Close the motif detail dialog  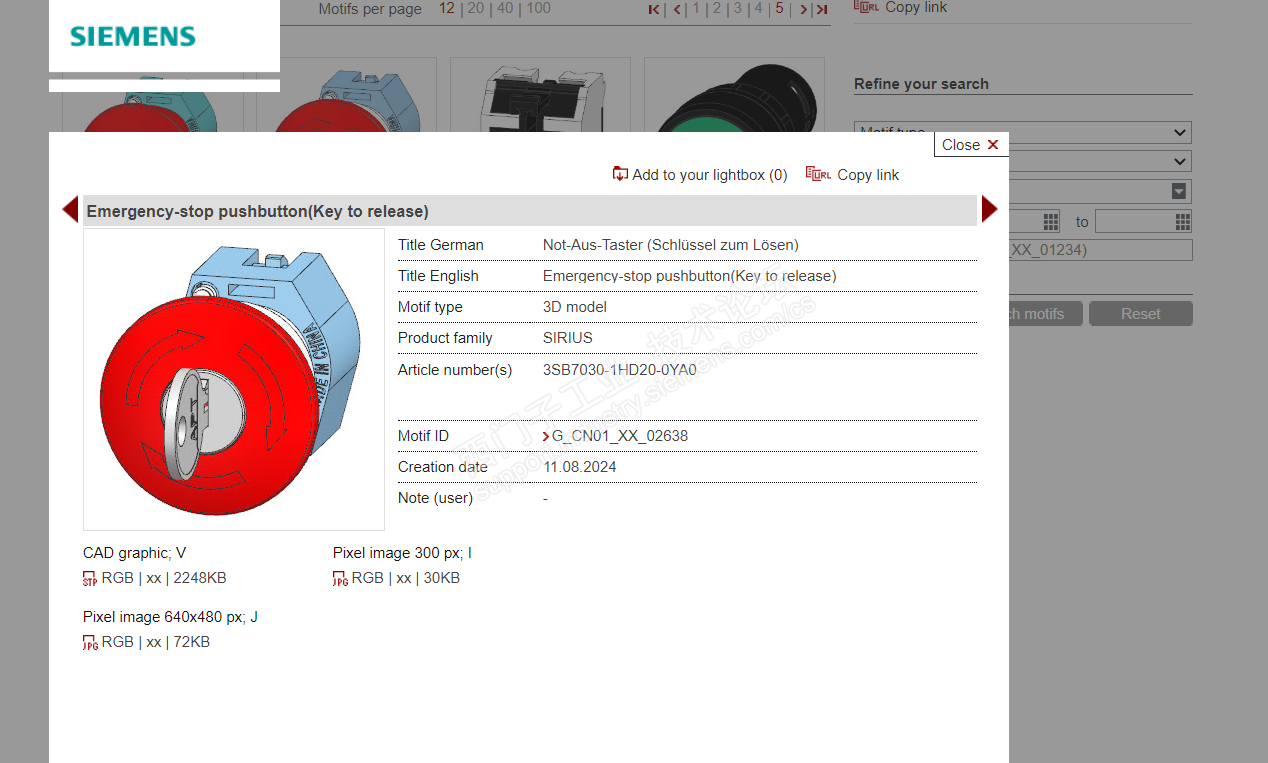click(971, 145)
